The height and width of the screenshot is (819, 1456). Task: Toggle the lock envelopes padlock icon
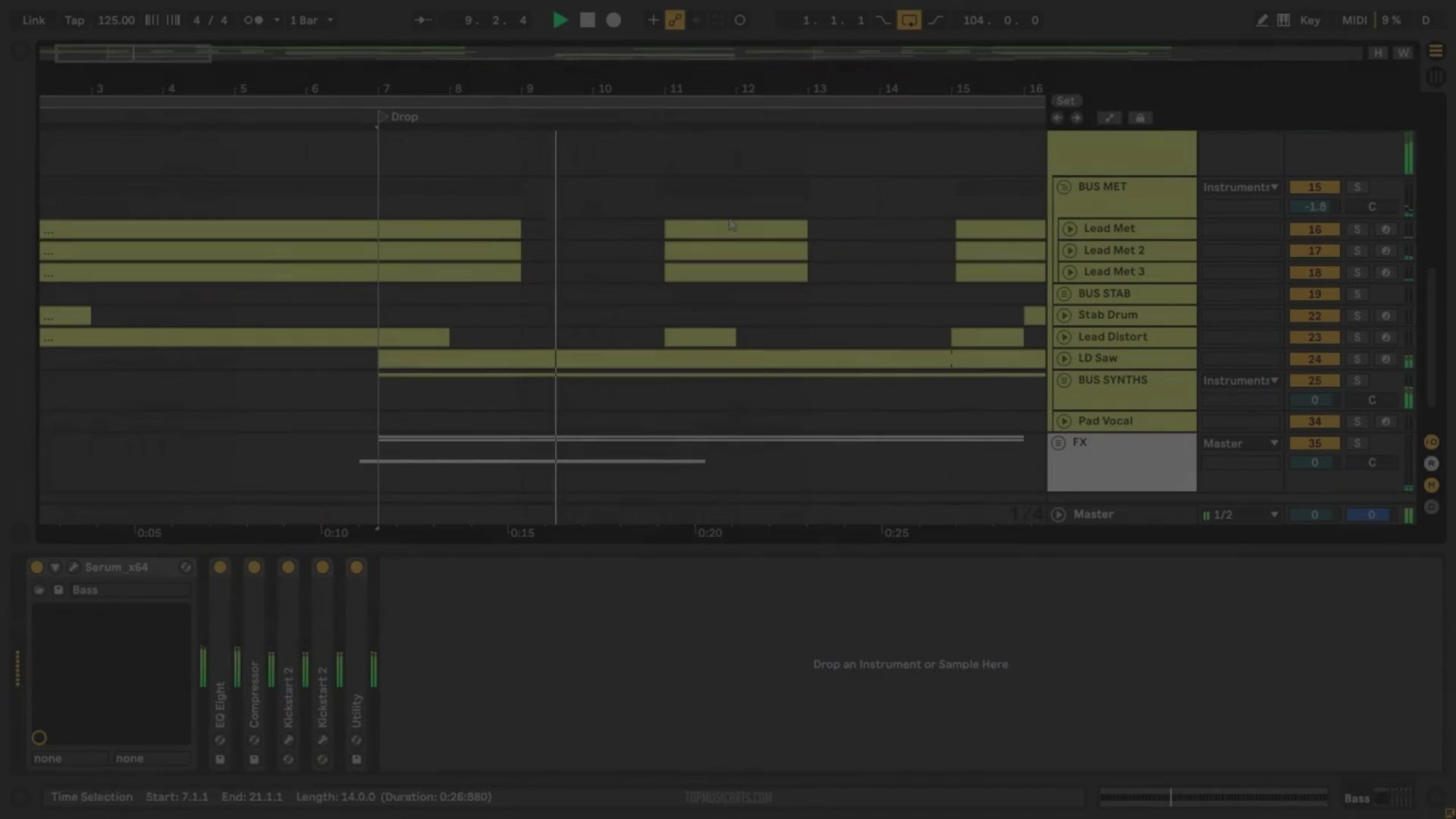pyautogui.click(x=1140, y=118)
